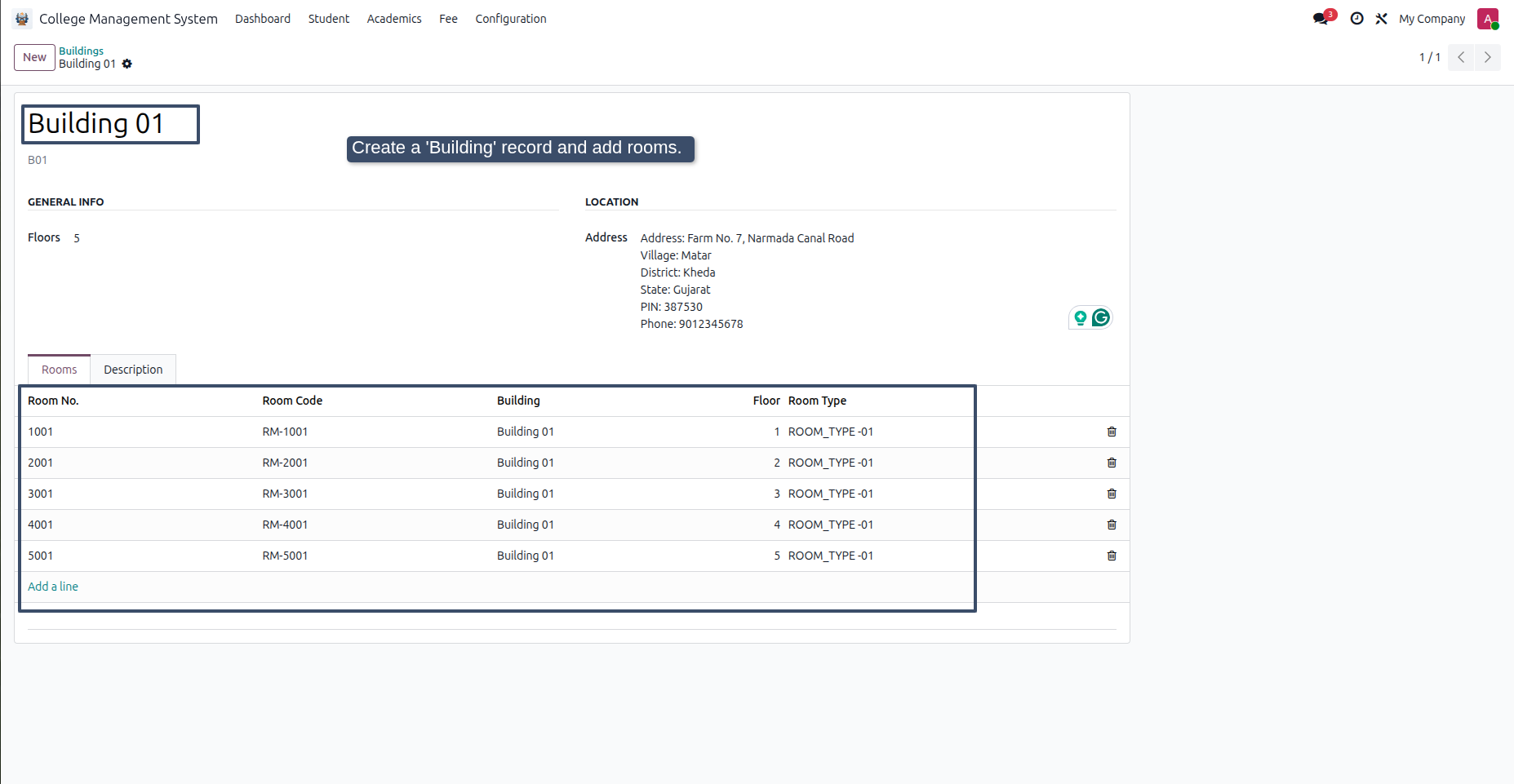Sort by Room Type column header
1514x784 pixels.
(x=817, y=401)
